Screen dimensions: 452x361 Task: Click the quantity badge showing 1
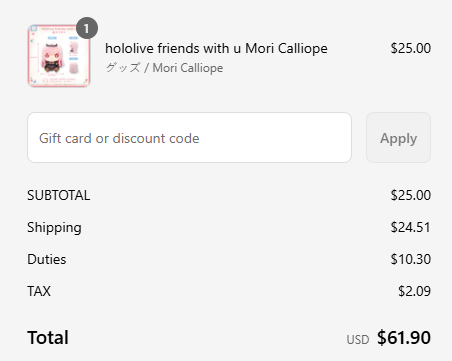point(87,28)
